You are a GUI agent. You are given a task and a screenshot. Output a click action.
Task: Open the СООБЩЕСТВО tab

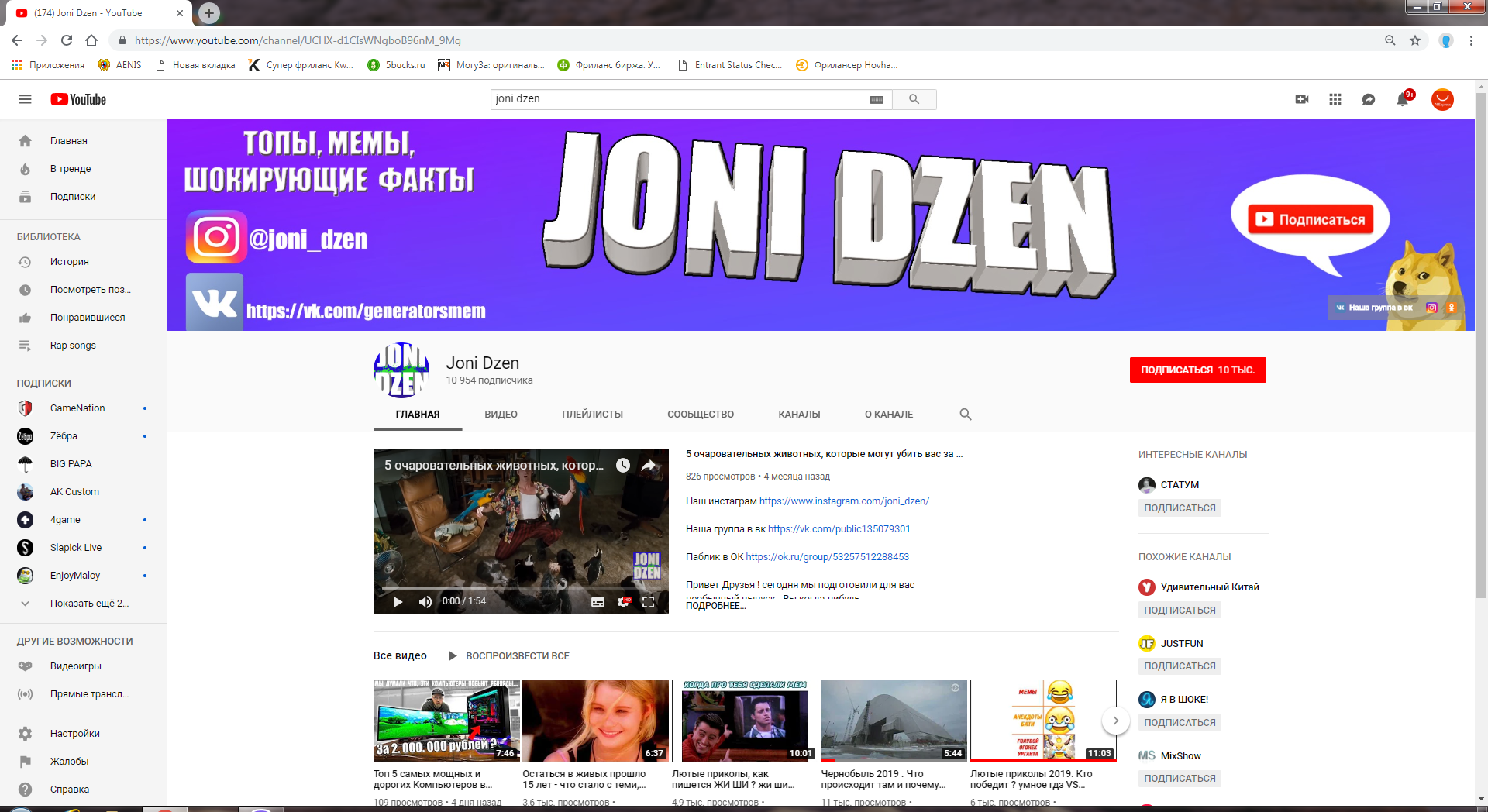701,415
